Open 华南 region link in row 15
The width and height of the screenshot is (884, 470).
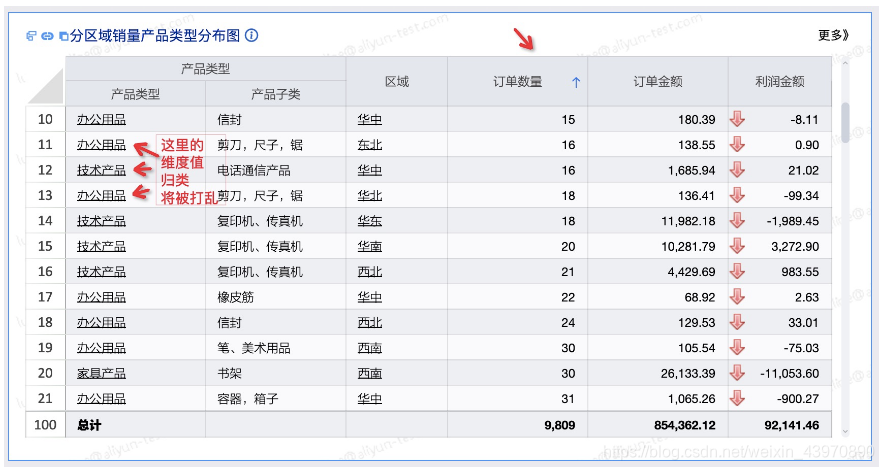point(370,246)
